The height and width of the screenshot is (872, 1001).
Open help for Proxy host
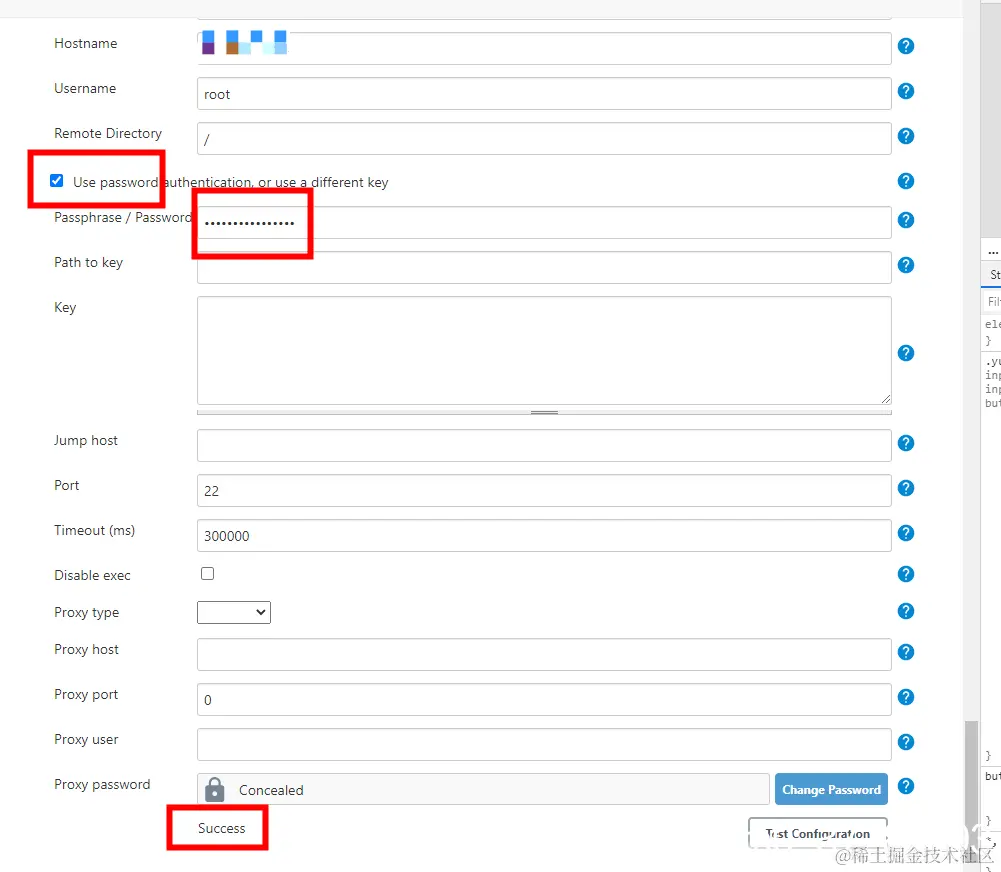[905, 652]
